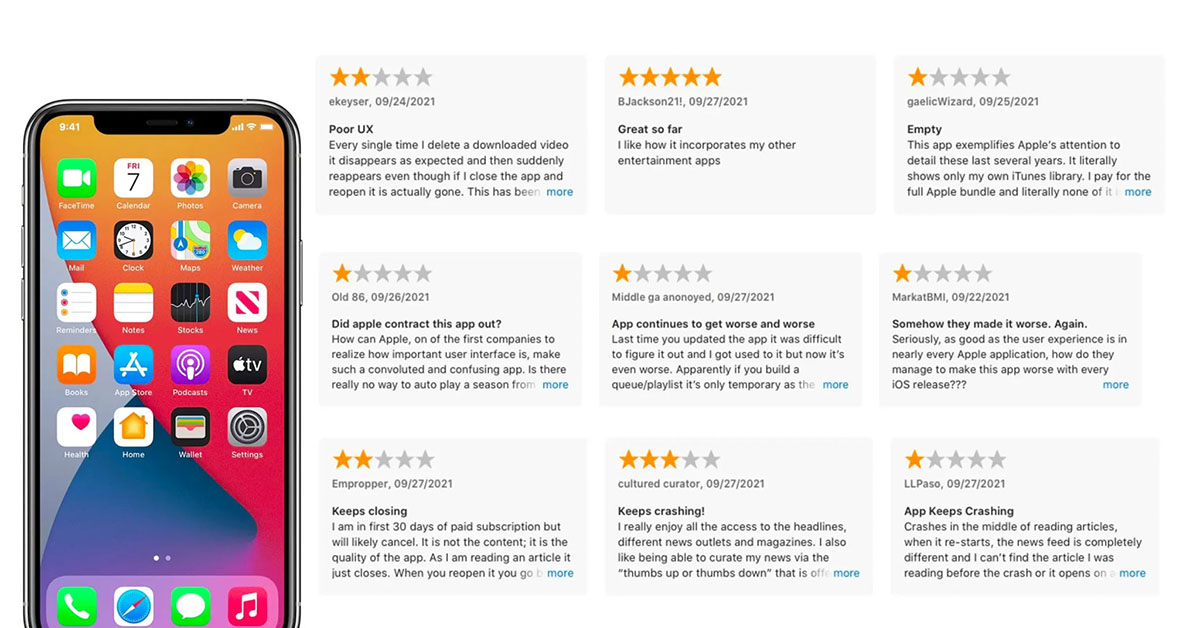The height and width of the screenshot is (628, 1200).
Task: Expand the 'Poor UX' review with more
Action: (560, 192)
